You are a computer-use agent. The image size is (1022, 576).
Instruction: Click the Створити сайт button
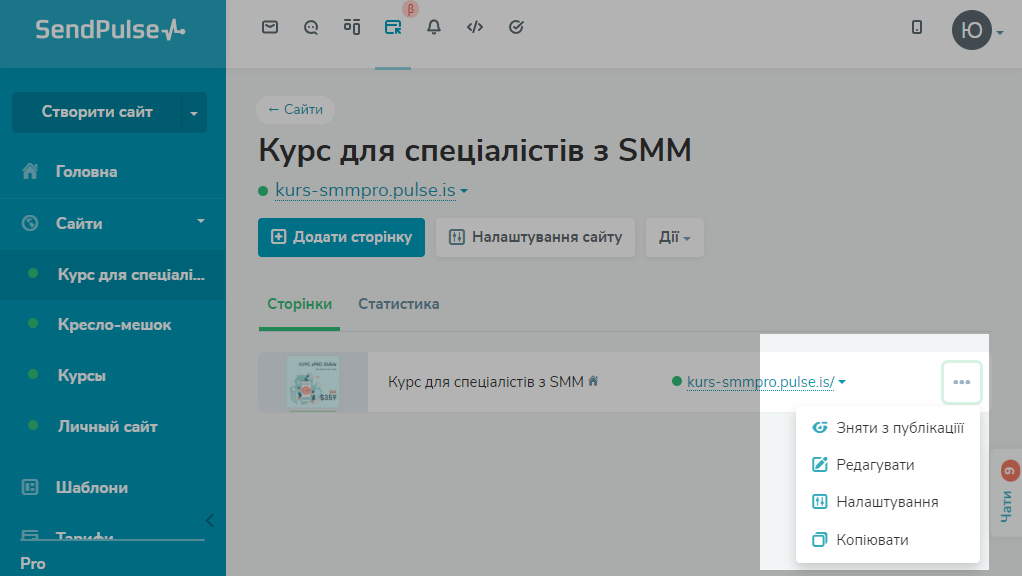pos(96,112)
